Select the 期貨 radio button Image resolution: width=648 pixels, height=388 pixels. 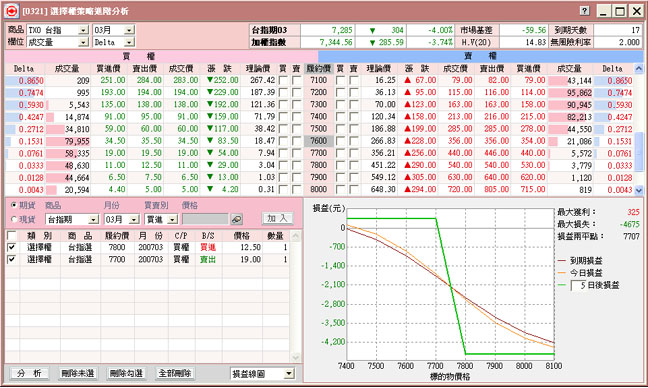click(x=14, y=205)
